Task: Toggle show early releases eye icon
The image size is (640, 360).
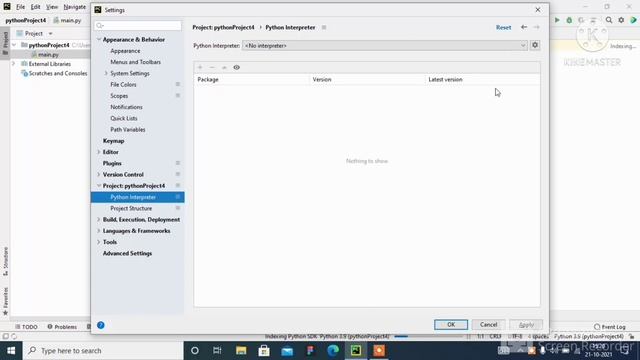Action: [236, 67]
